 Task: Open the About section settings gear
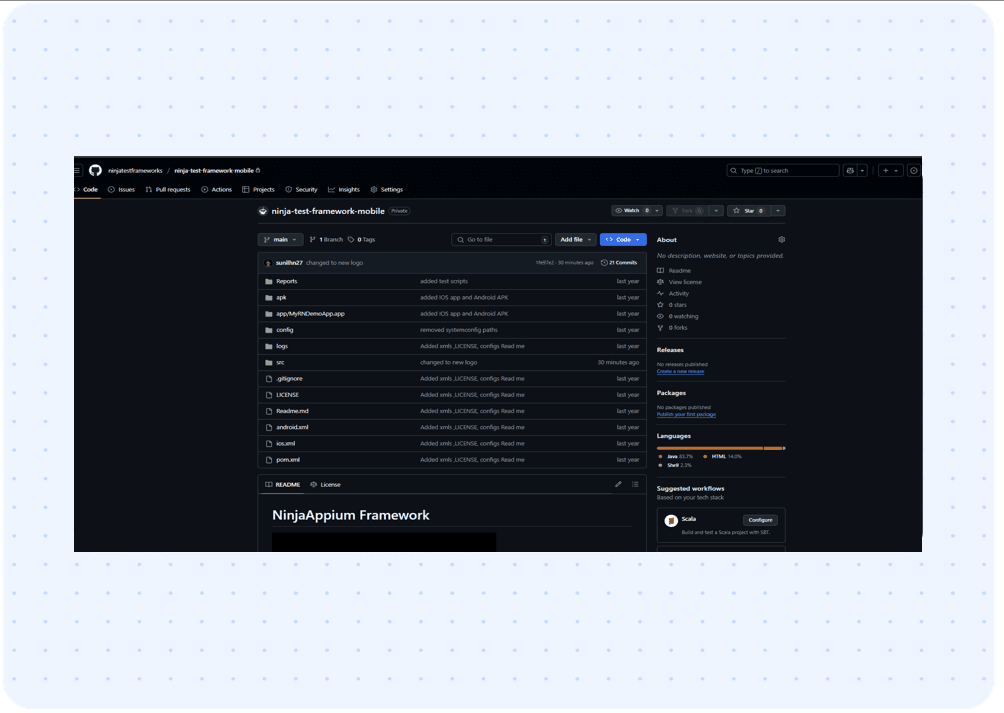click(782, 239)
